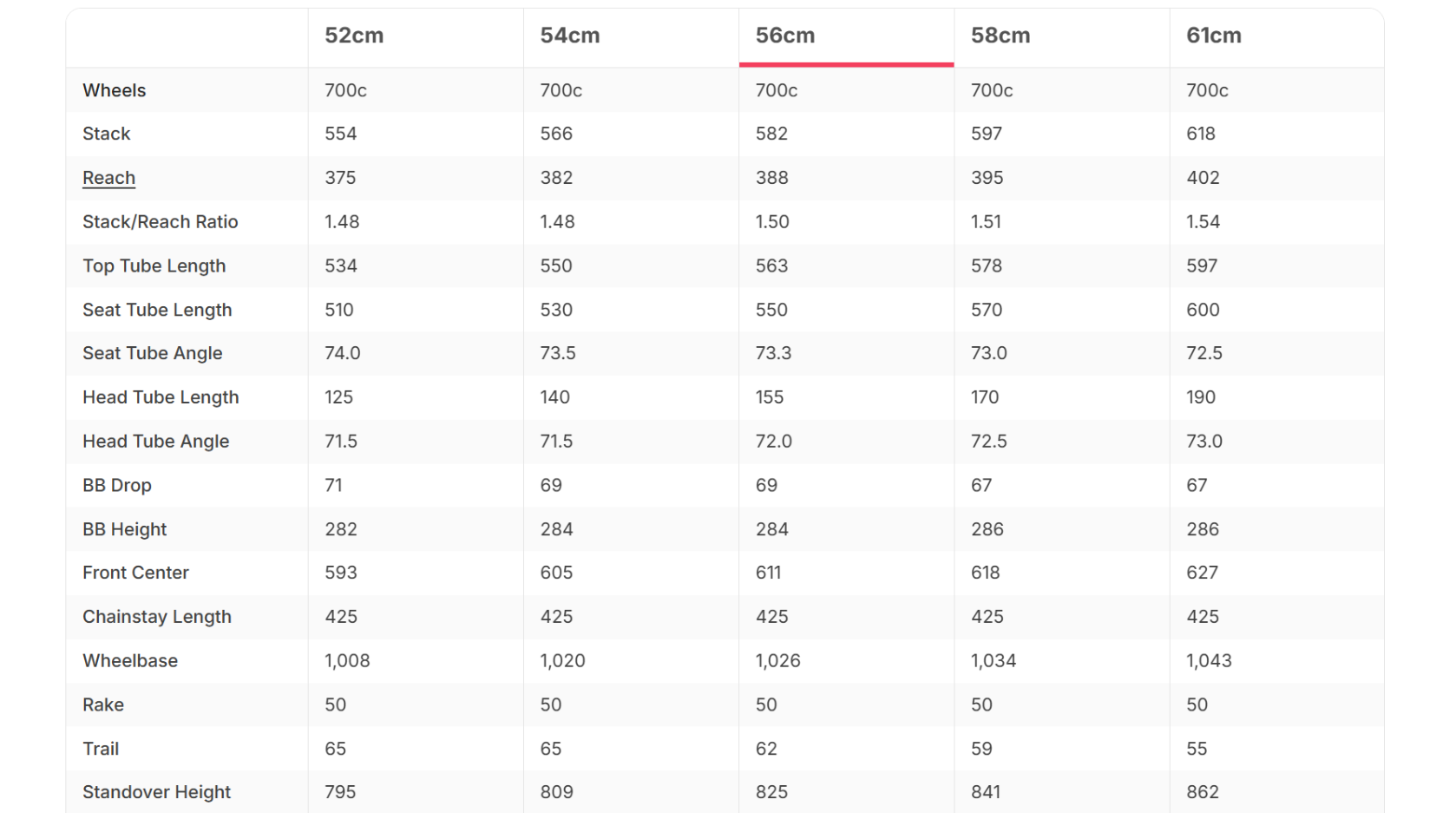Image resolution: width=1456 pixels, height=819 pixels.
Task: Open the Reach definition link
Action: [108, 178]
